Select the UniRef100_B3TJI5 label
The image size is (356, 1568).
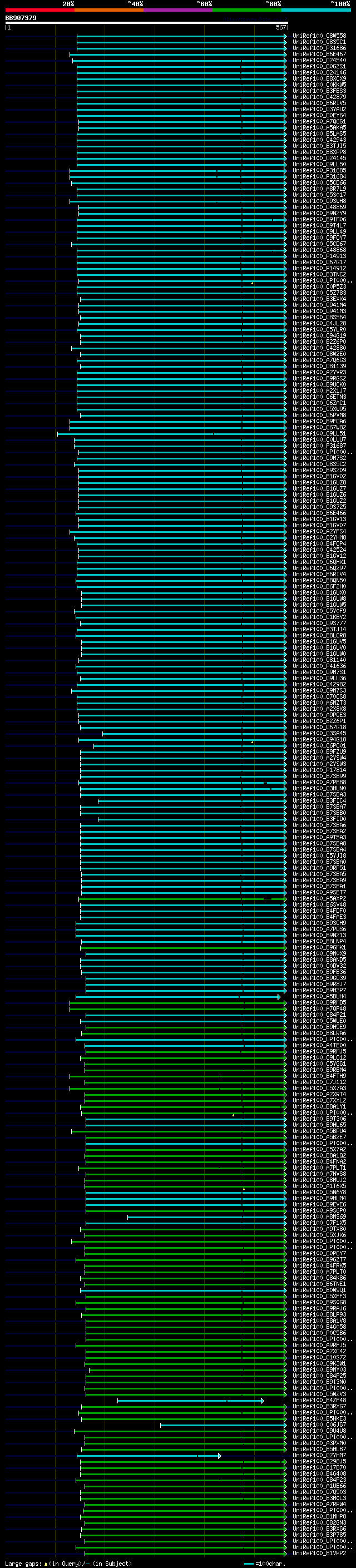tap(319, 146)
